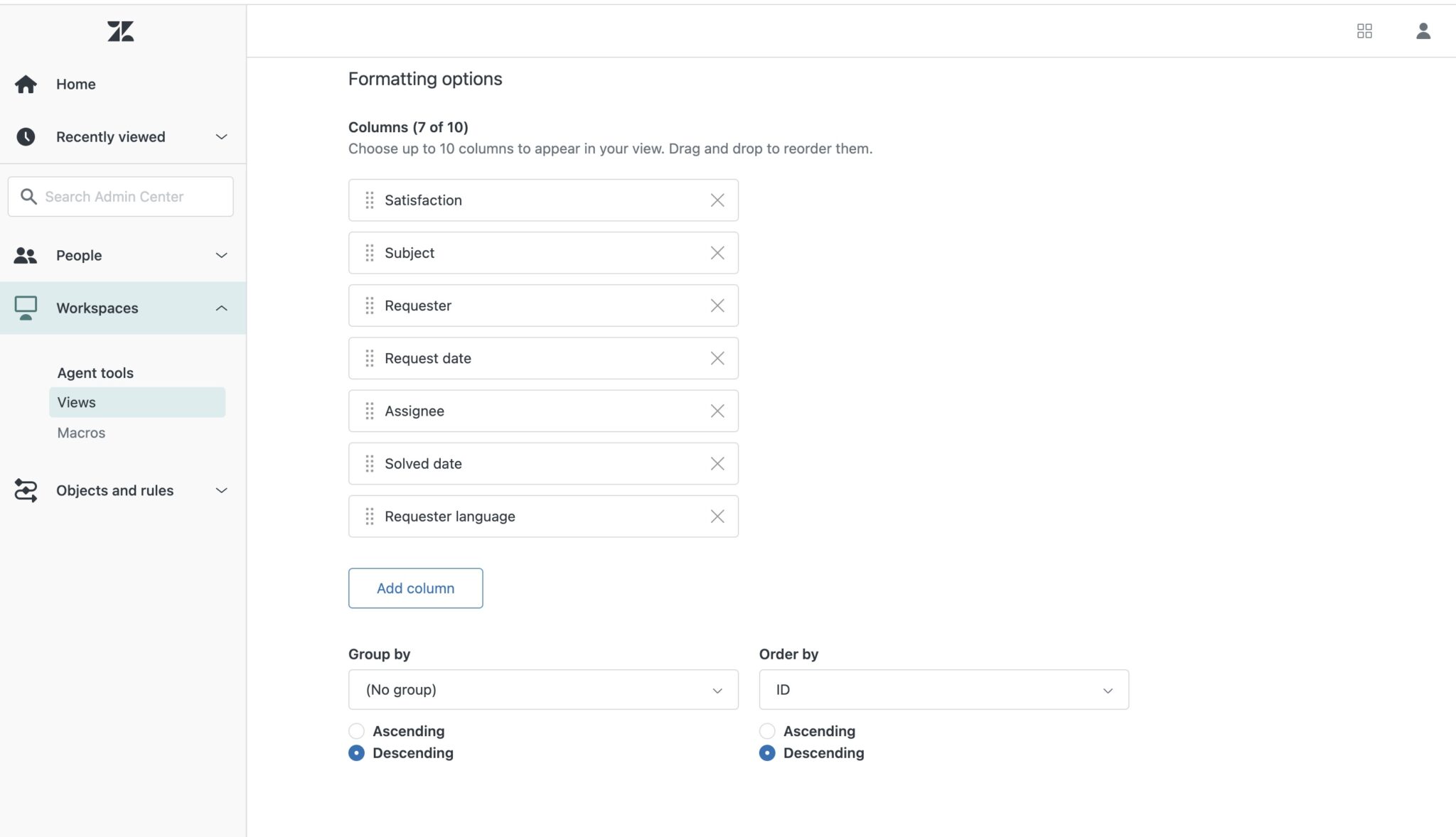The image size is (1456, 837).
Task: Collapse the Workspaces section
Action: click(x=221, y=308)
